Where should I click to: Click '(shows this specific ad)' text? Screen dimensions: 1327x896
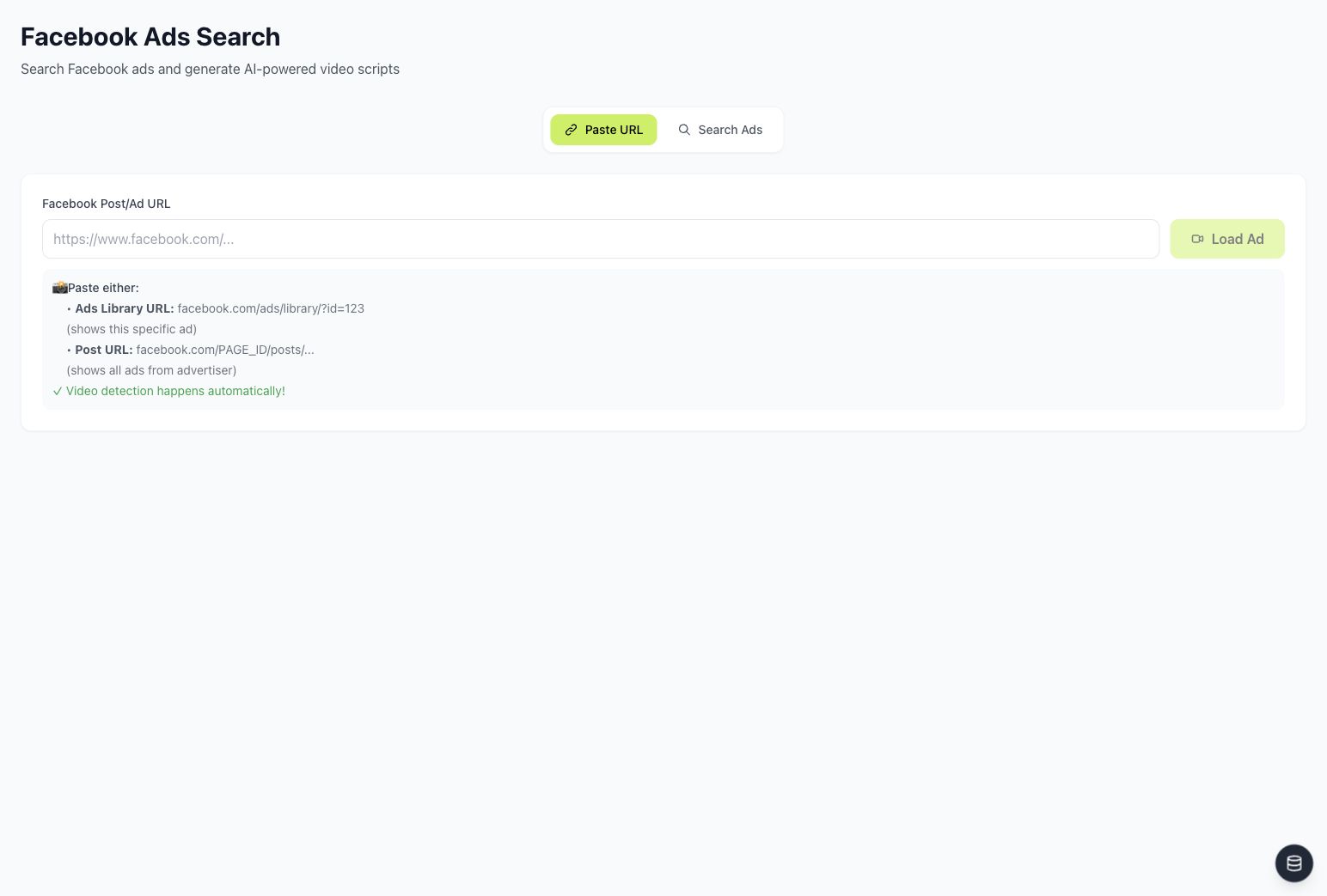pyautogui.click(x=131, y=329)
